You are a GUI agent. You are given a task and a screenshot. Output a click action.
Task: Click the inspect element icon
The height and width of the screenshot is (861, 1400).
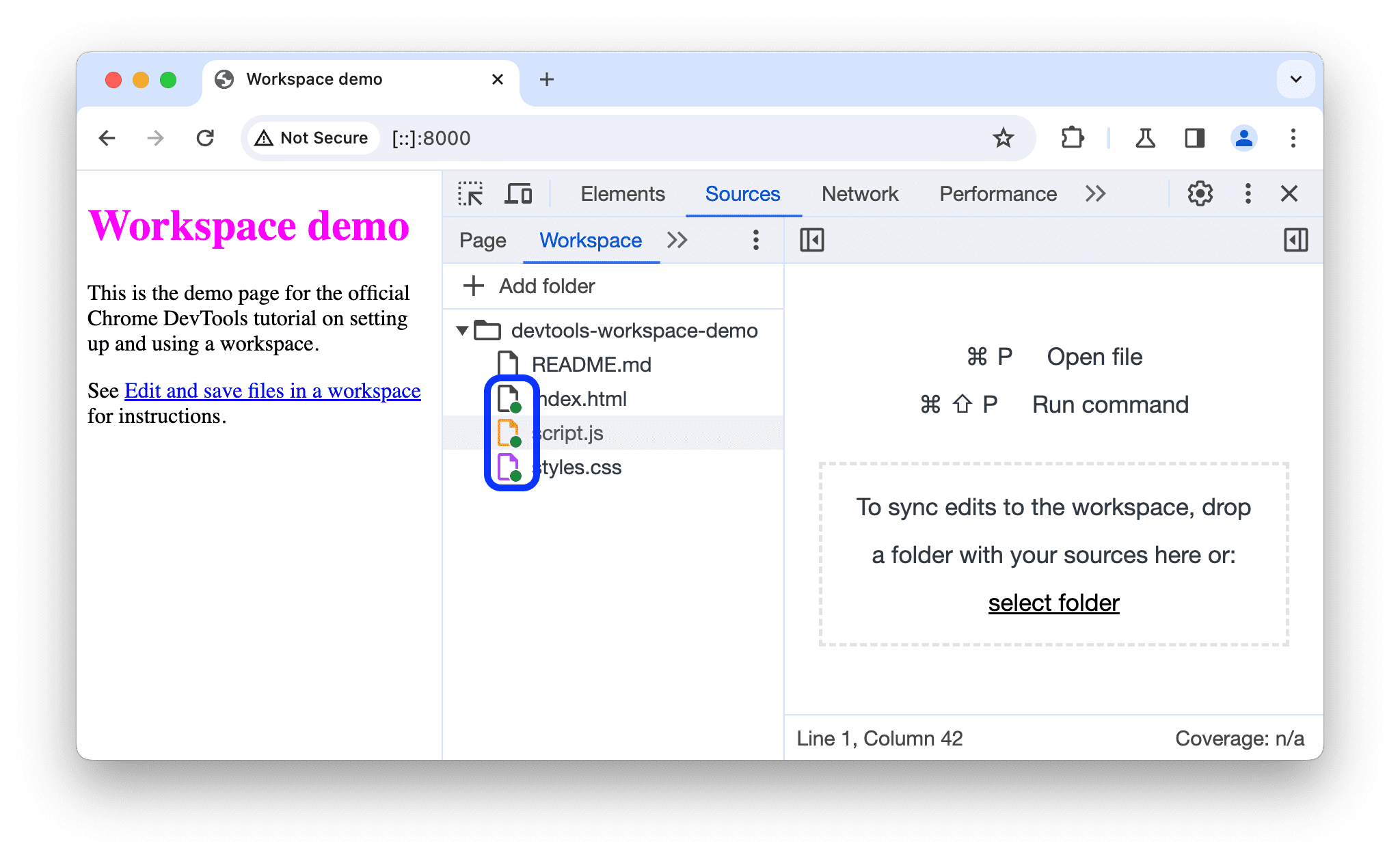click(472, 194)
